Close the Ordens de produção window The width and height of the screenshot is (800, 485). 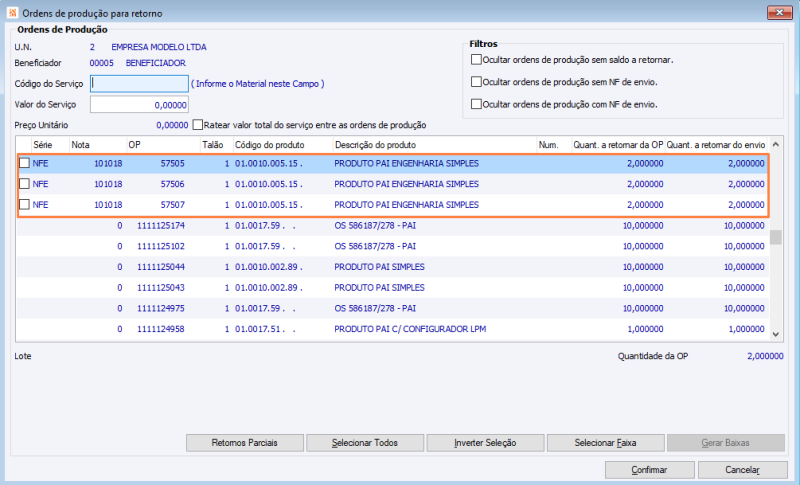coord(780,12)
